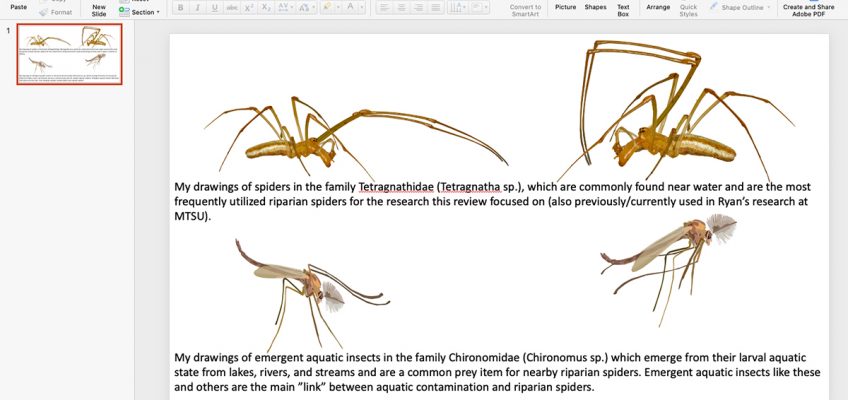848x400 pixels.
Task: Click the subscript icon
Action: 265,8
